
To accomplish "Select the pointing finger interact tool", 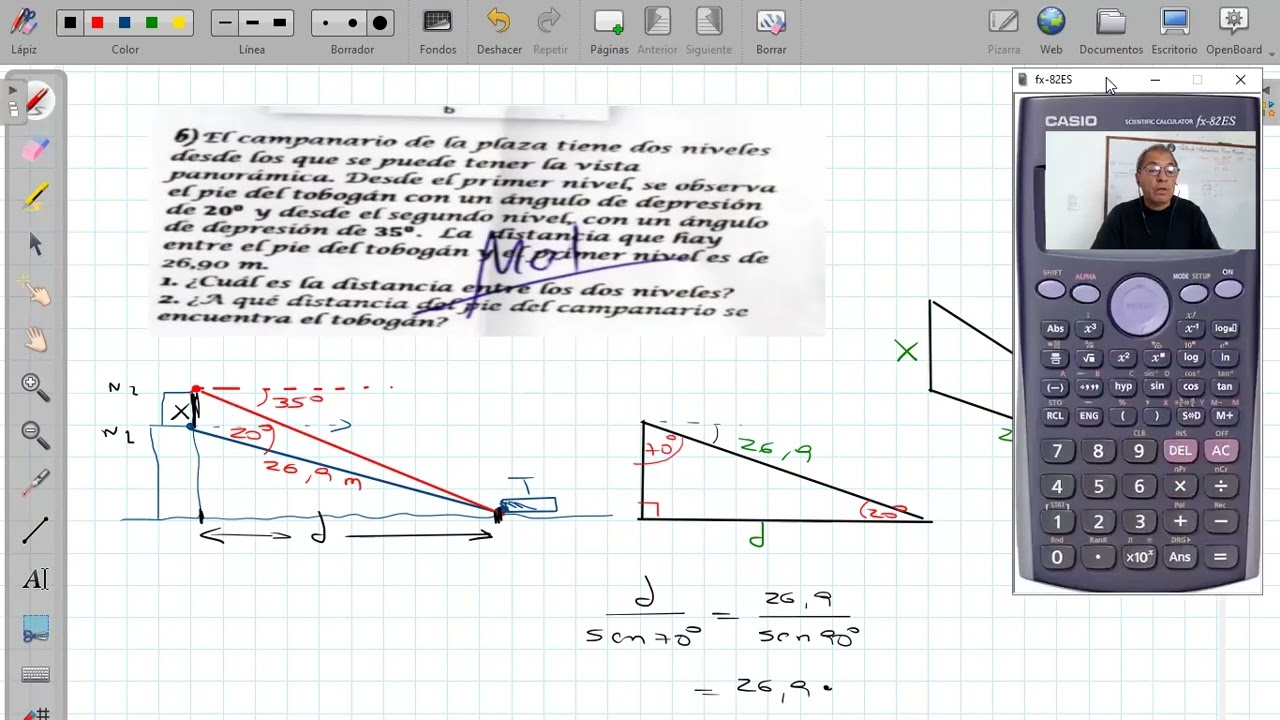I will point(36,291).
